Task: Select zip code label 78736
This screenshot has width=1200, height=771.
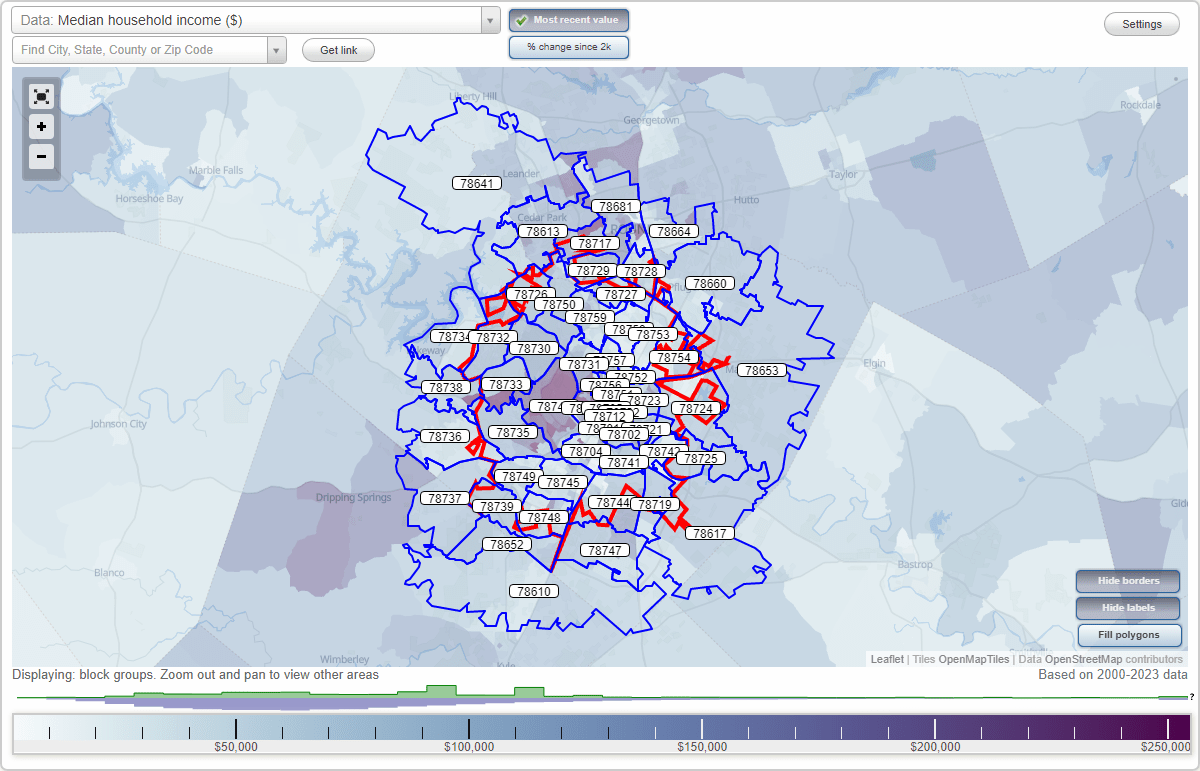Action: [x=444, y=436]
